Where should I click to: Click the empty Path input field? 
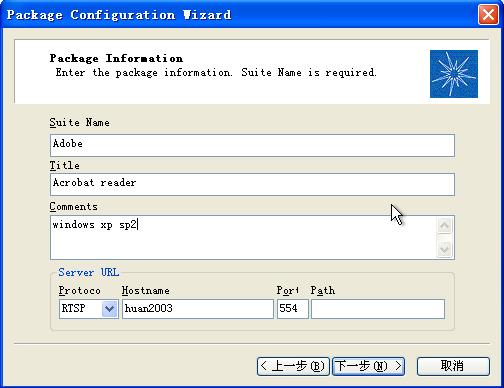click(378, 309)
